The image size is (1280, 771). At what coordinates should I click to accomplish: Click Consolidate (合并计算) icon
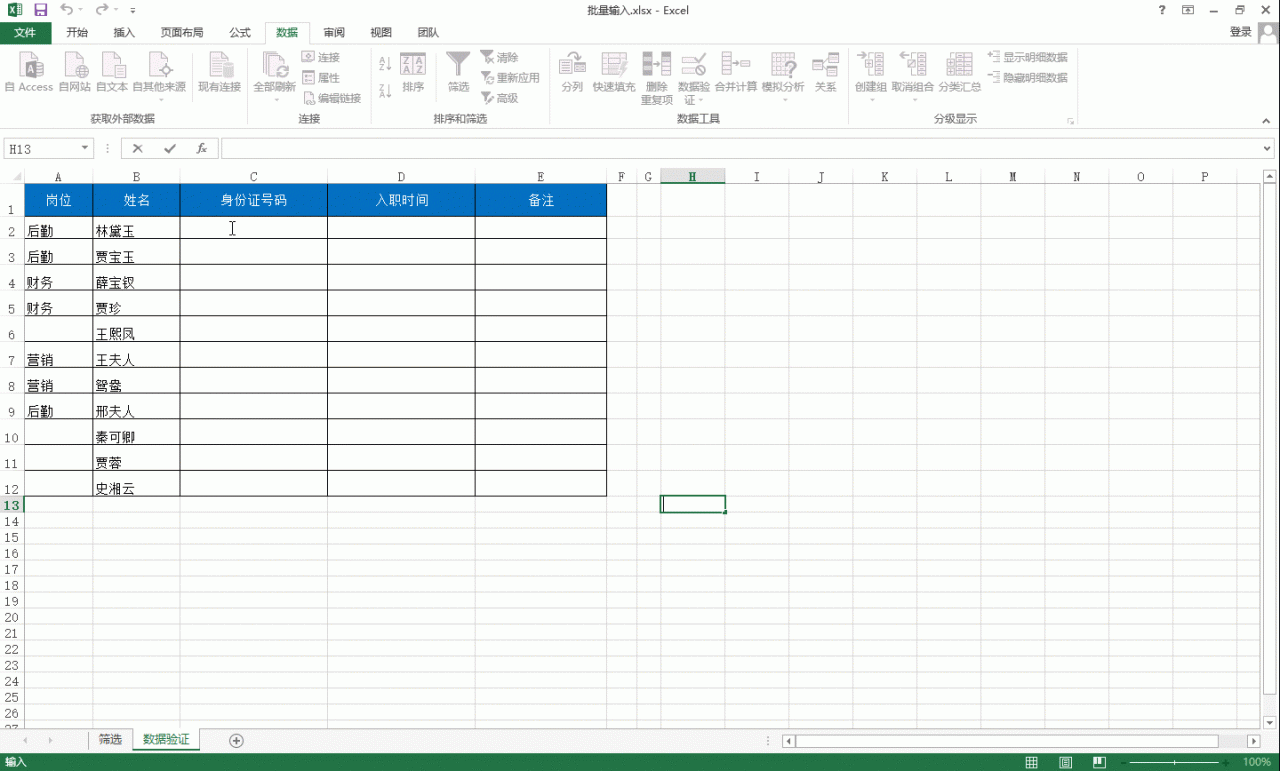click(736, 65)
